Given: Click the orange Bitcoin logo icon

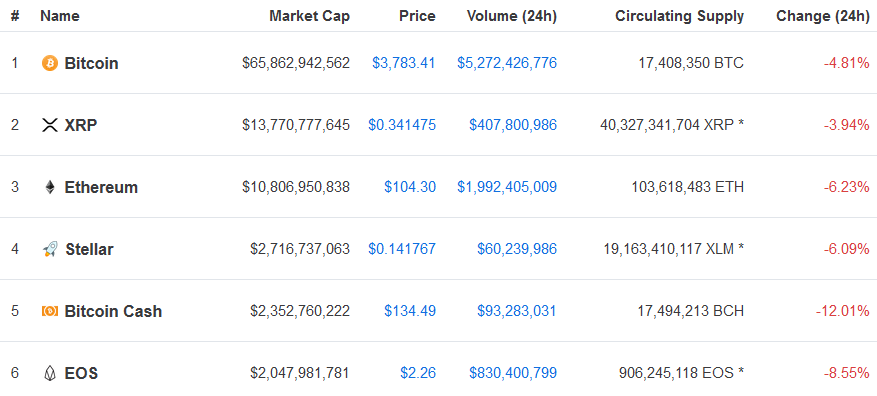Looking at the screenshot, I should [x=50, y=63].
